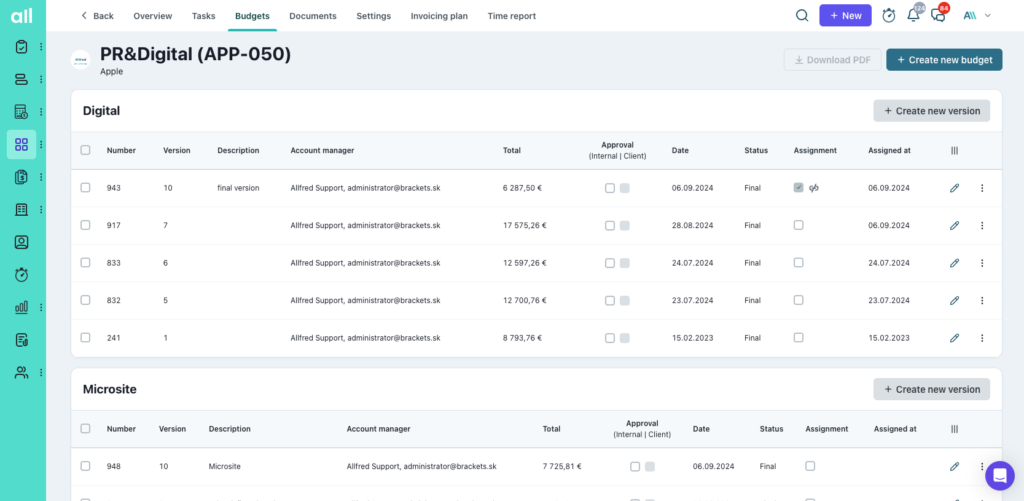Select the checkbox for budget 917
This screenshot has height=501, width=1024.
[x=86, y=225]
